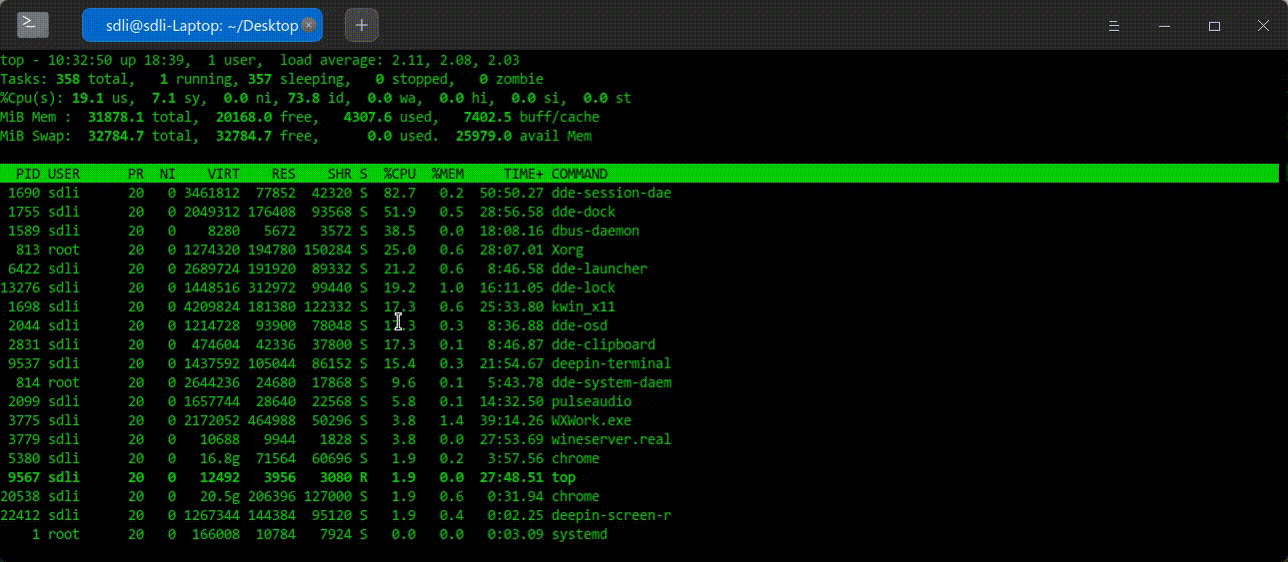This screenshot has width=1288, height=562.
Task: Click the WXWork.exe process name
Action: 592,421
